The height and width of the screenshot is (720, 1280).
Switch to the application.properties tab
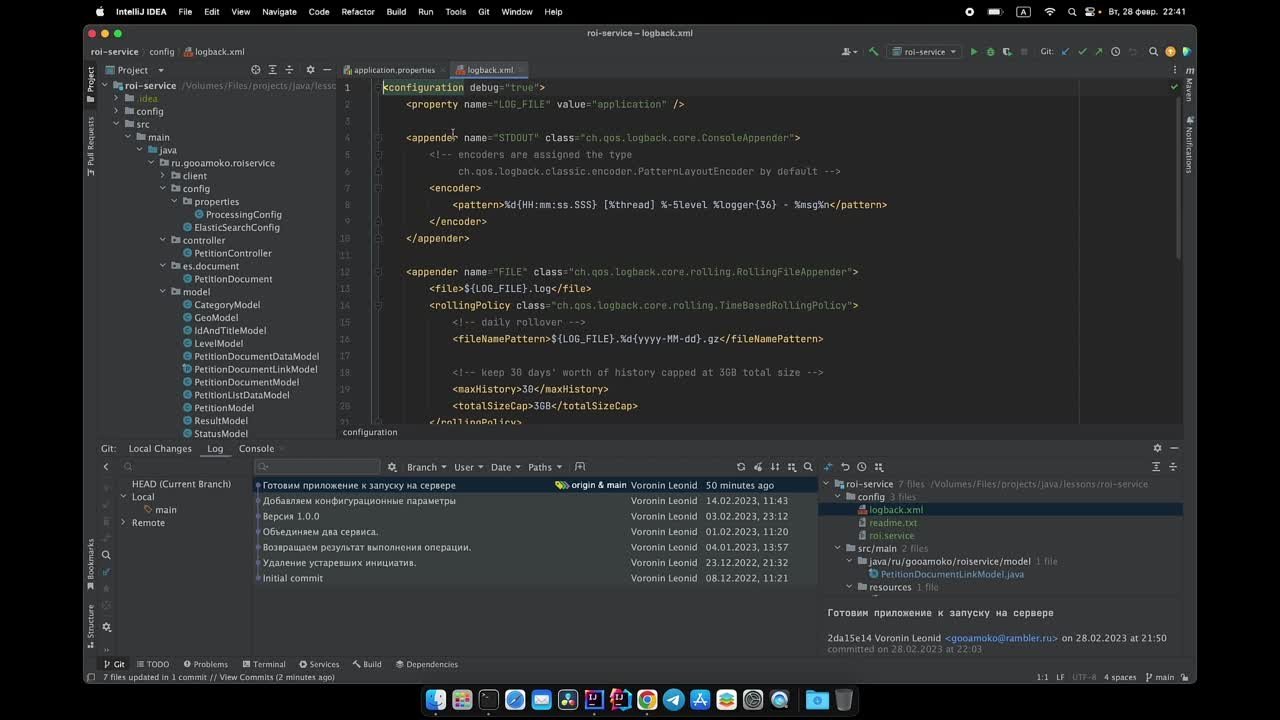pos(393,70)
